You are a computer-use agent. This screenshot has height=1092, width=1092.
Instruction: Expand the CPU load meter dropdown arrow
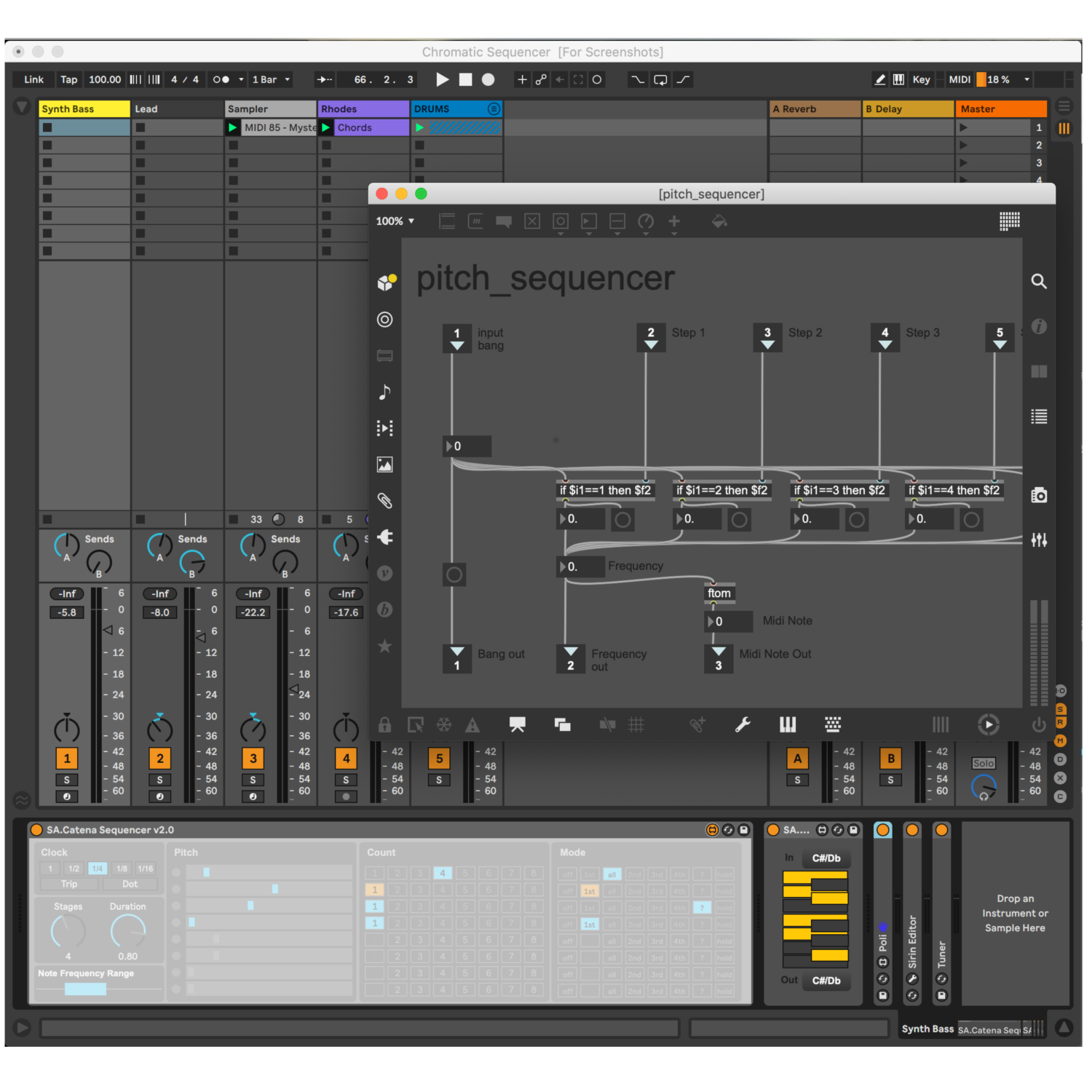1026,79
